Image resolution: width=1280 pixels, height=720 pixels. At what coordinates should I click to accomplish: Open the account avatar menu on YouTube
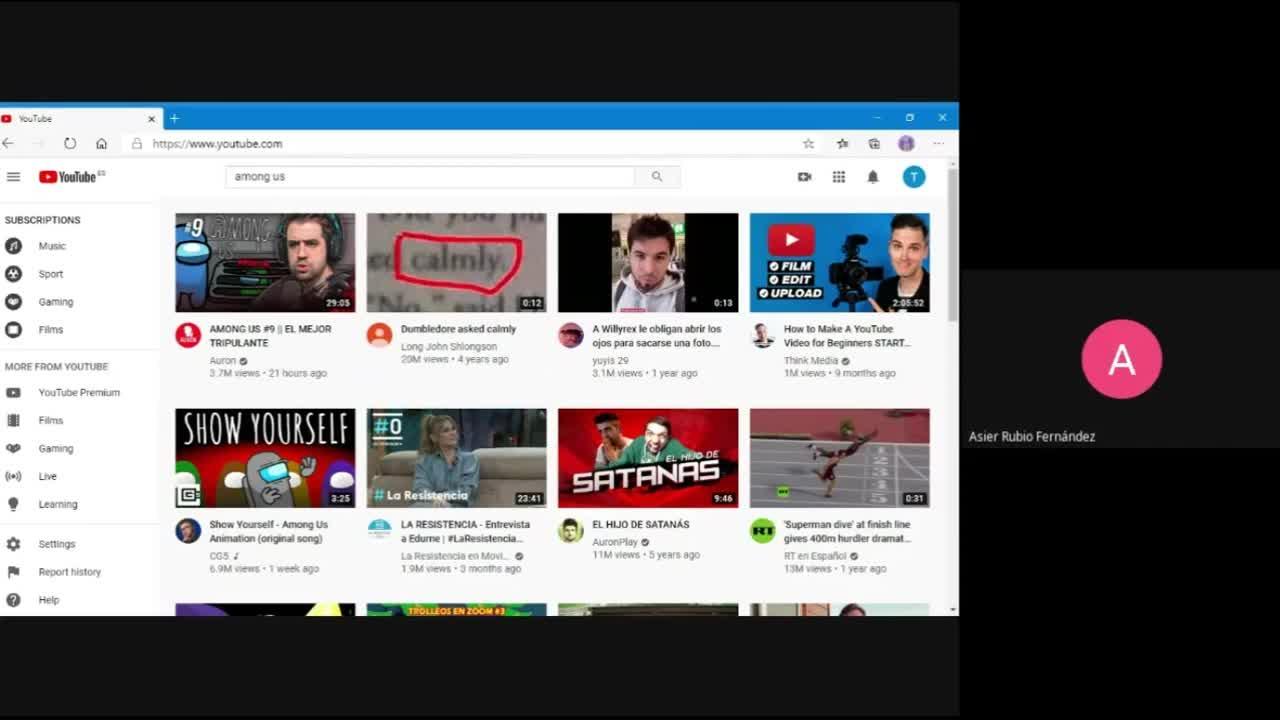914,177
